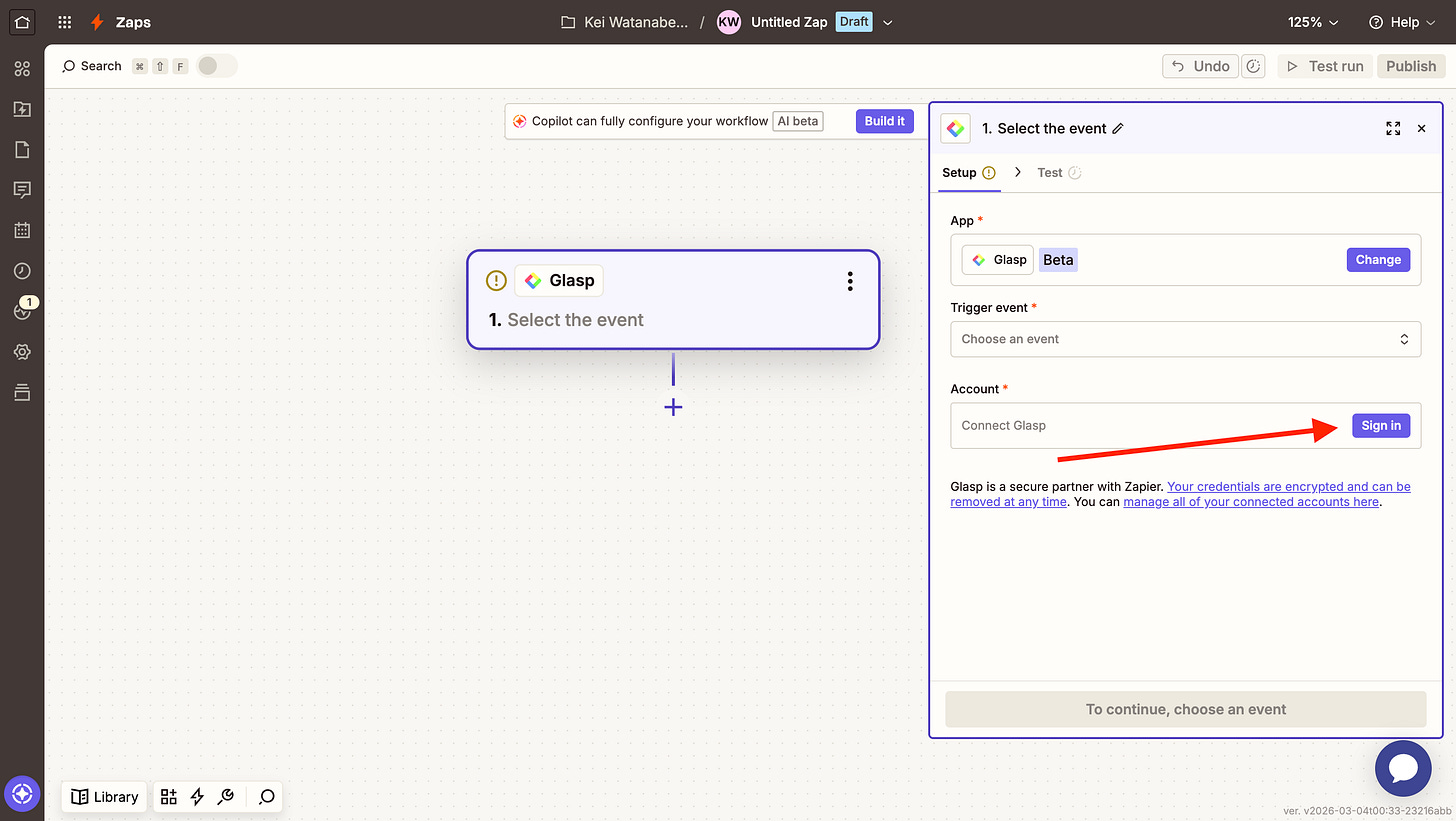Image resolution: width=1456 pixels, height=821 pixels.
Task: Click the Untitled Zap title
Action: click(789, 22)
